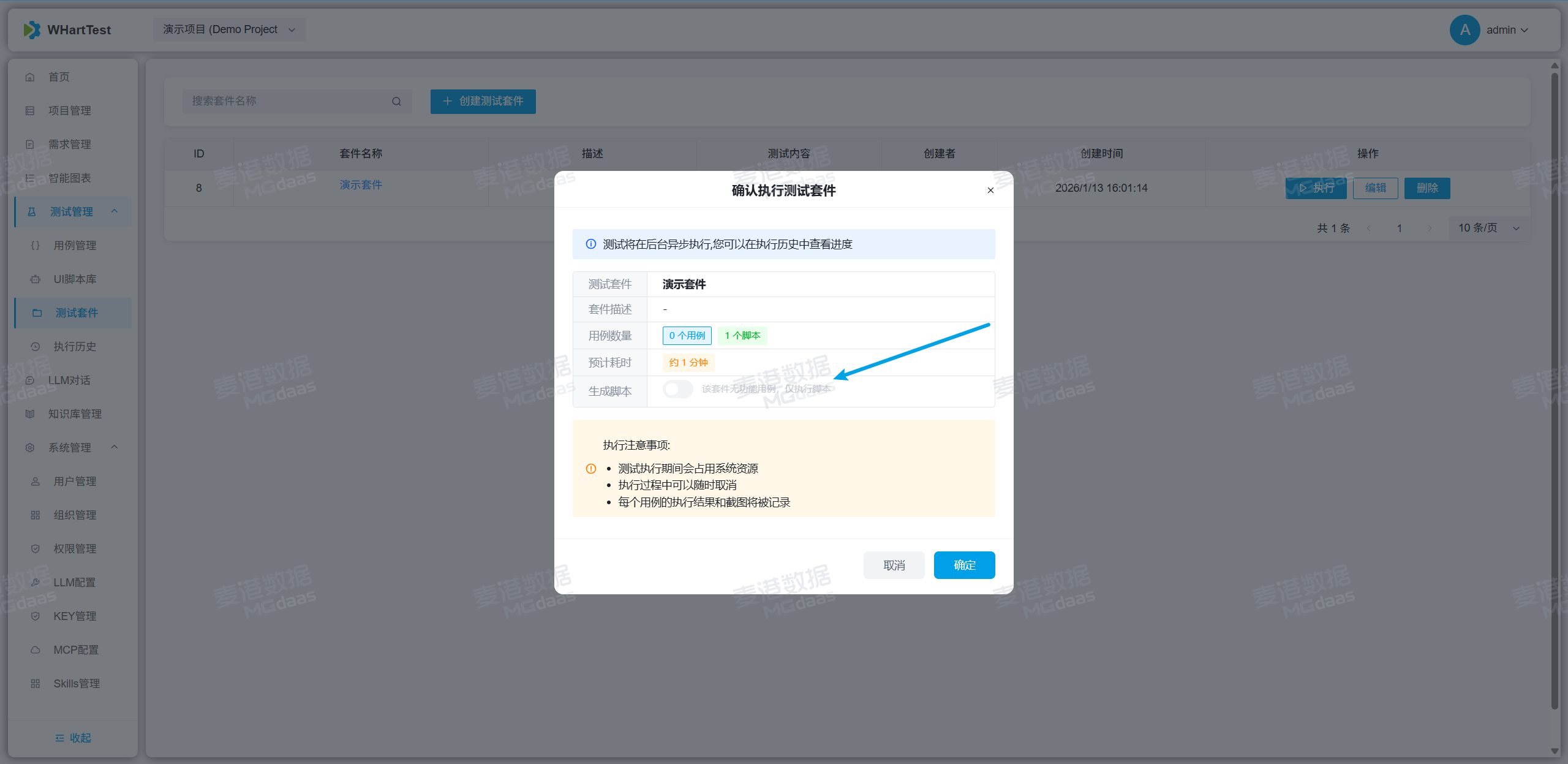1568x764 pixels.
Task: Click the 执行历史 clock icon
Action: click(36, 347)
